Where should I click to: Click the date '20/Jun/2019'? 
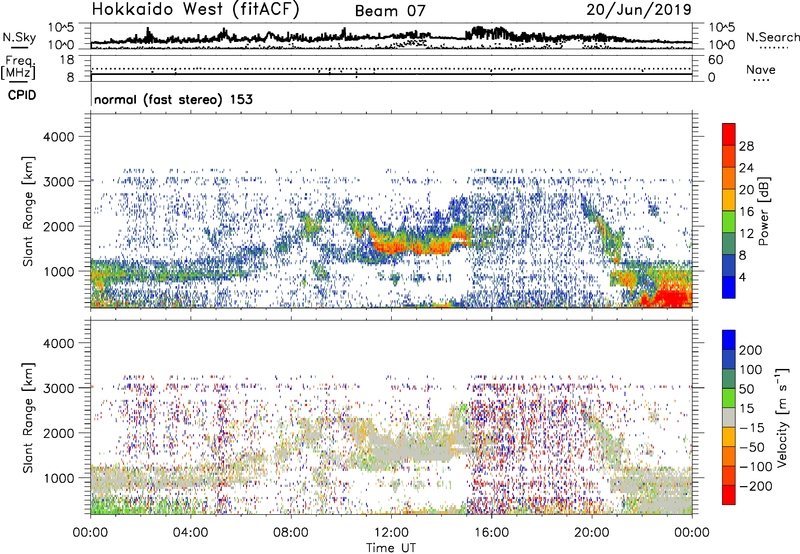[x=639, y=10]
